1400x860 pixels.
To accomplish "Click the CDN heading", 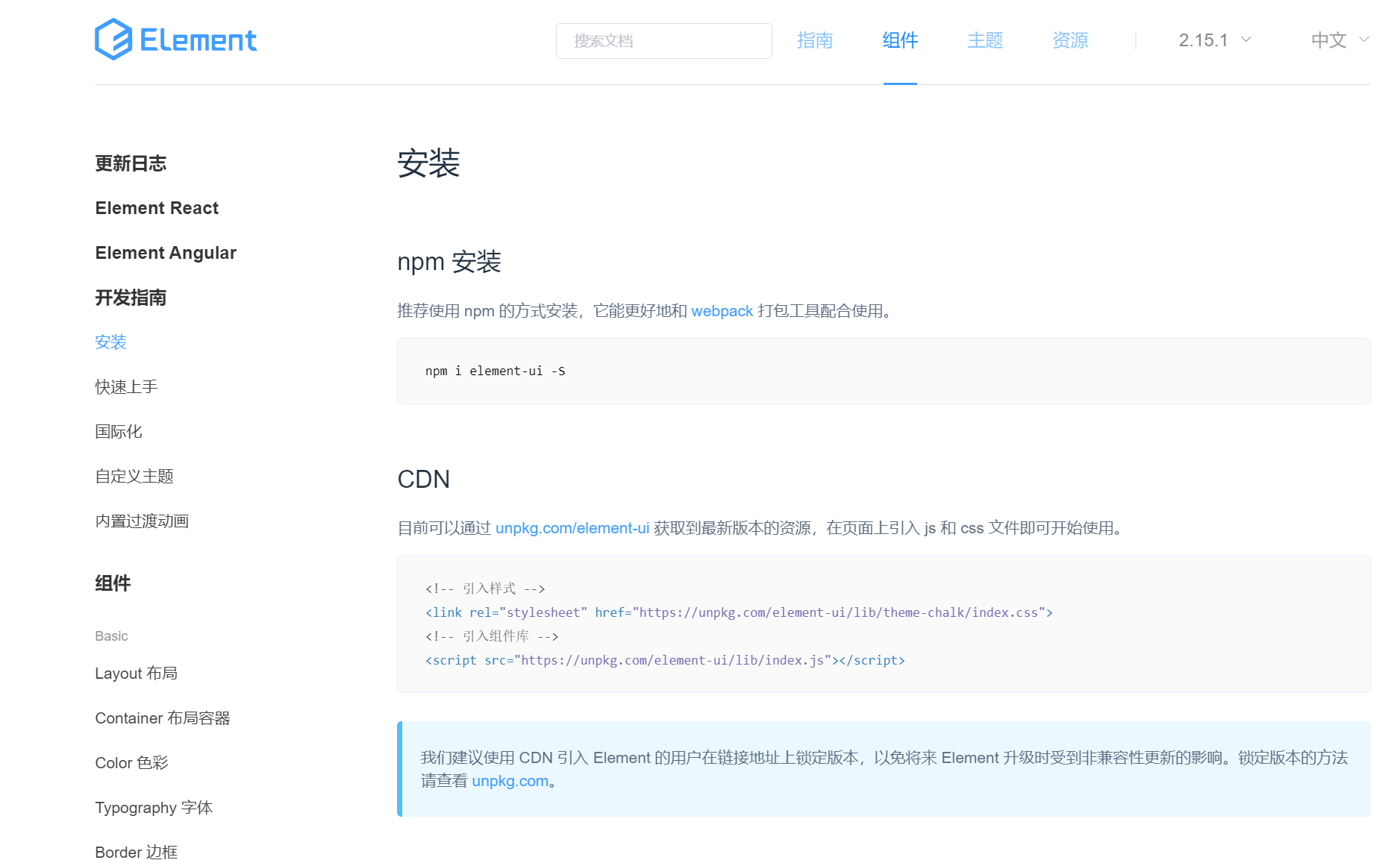I will 423,479.
